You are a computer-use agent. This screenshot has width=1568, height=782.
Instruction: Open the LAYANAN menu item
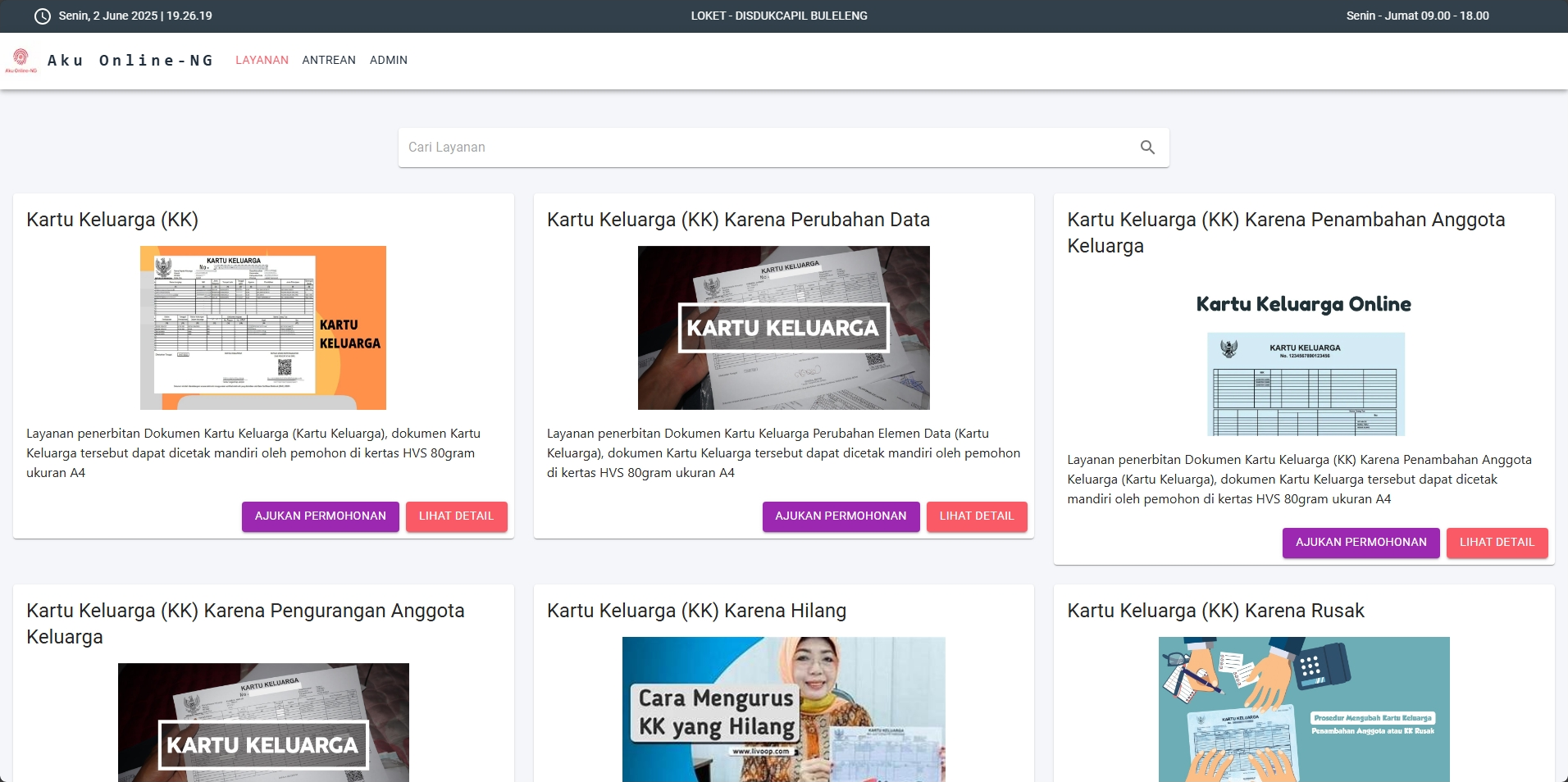[x=262, y=61]
